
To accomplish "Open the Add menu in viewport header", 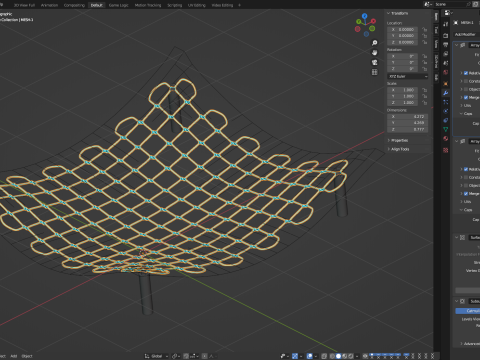I will (14, 356).
